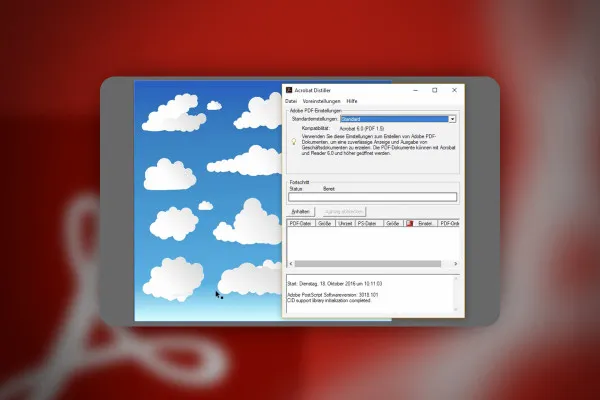This screenshot has width=600, height=400.
Task: Close the Acrobat Distiller window
Action: [x=454, y=90]
